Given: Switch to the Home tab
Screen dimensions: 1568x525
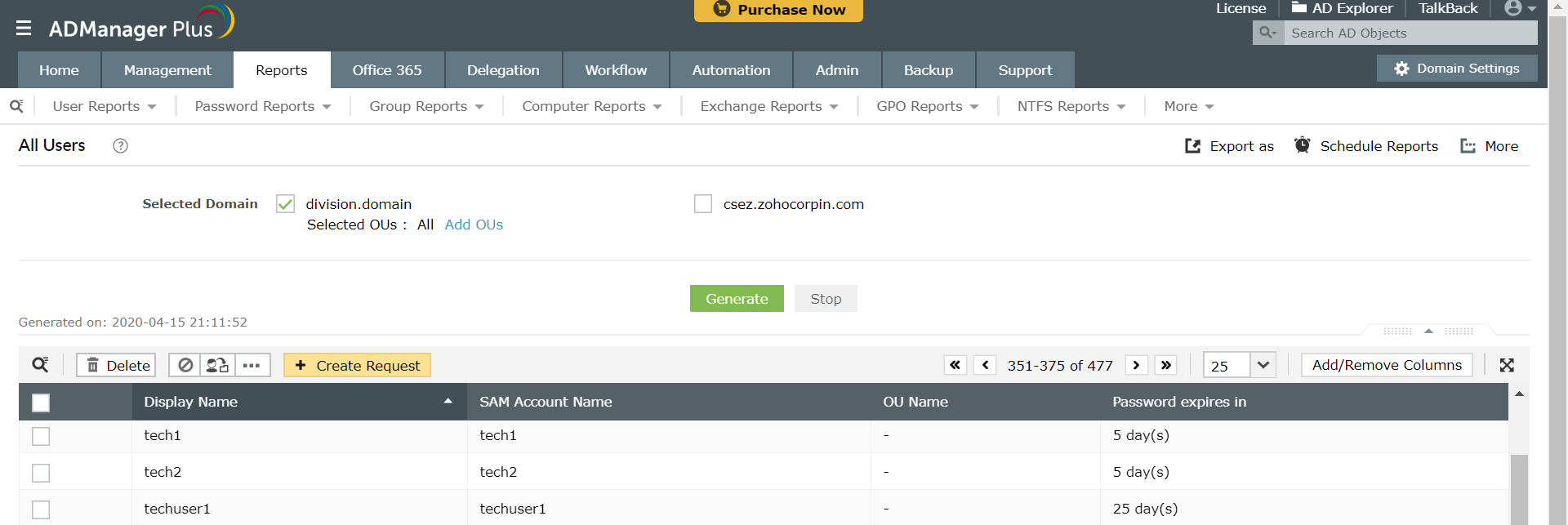Looking at the screenshot, I should [59, 70].
